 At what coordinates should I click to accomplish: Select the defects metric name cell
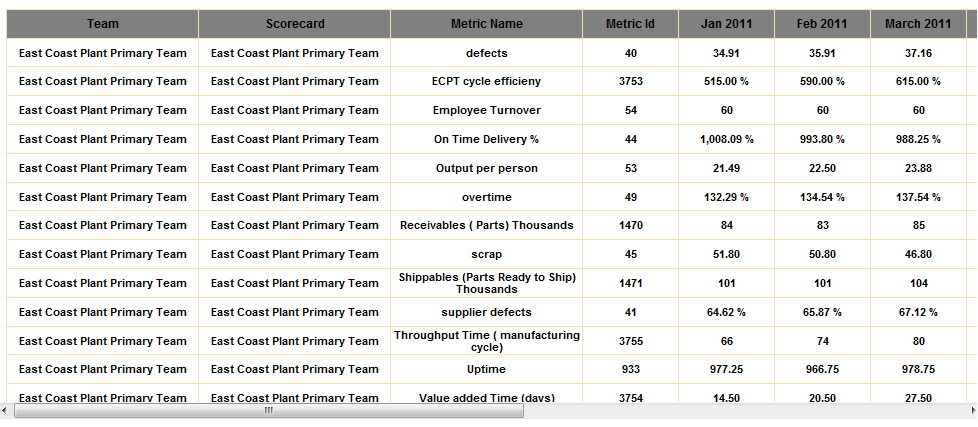[x=487, y=53]
